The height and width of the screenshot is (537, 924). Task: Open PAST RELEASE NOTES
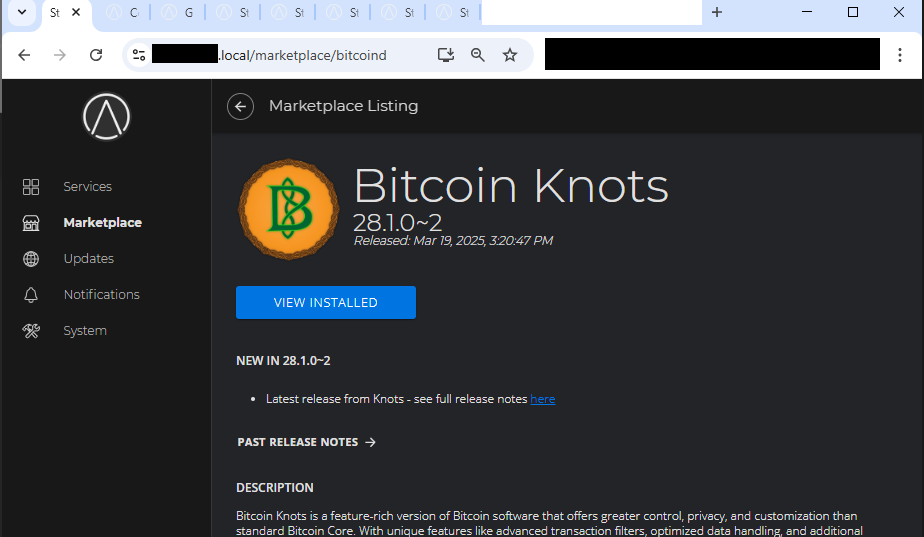point(306,442)
